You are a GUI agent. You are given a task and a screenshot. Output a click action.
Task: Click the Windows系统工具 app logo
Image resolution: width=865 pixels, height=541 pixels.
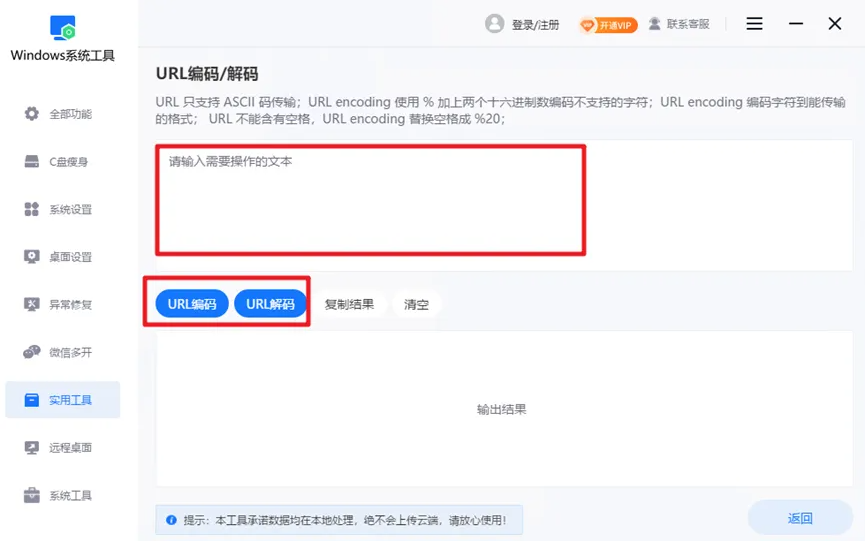pyautogui.click(x=62, y=28)
